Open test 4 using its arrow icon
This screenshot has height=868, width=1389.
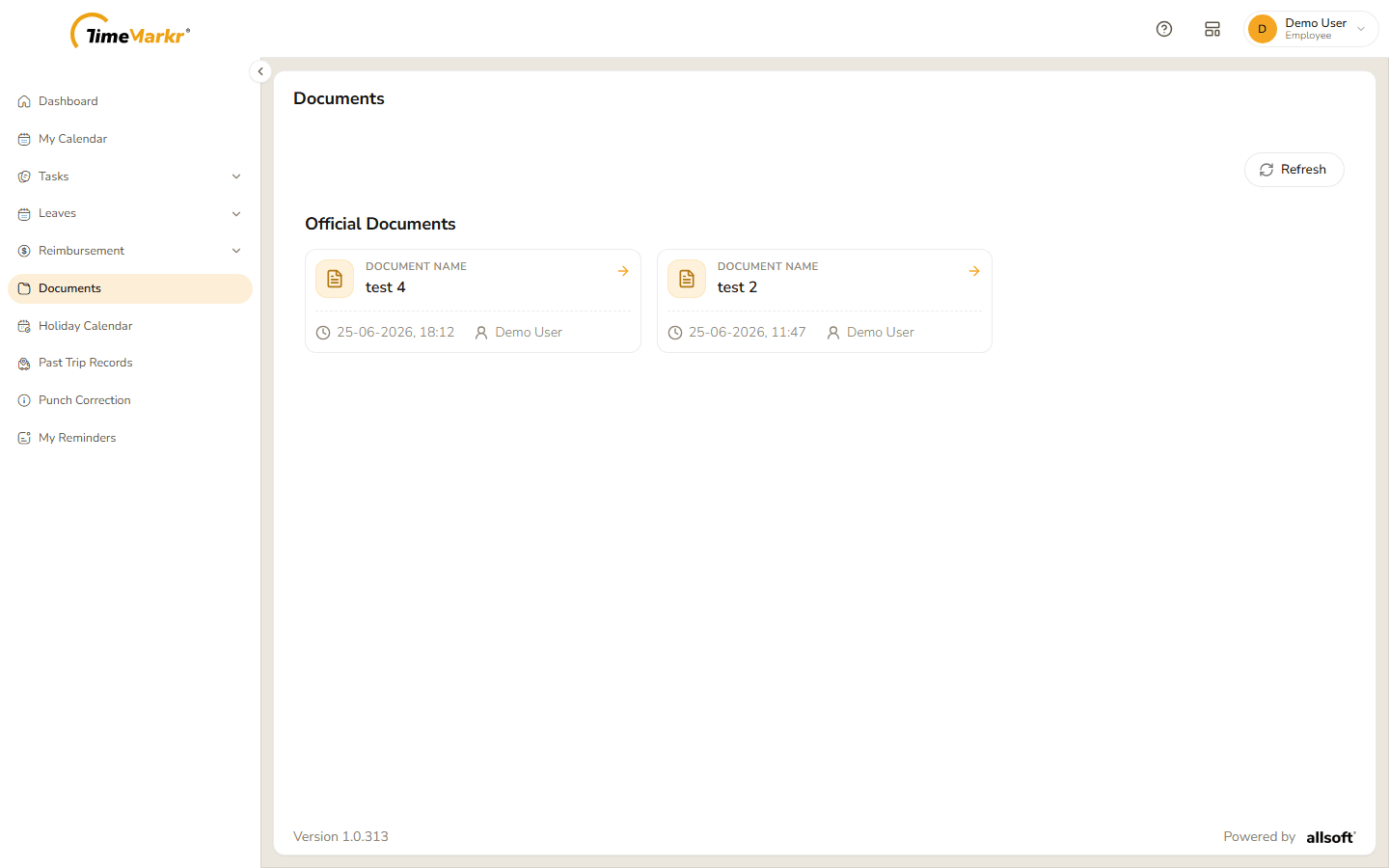click(x=623, y=271)
